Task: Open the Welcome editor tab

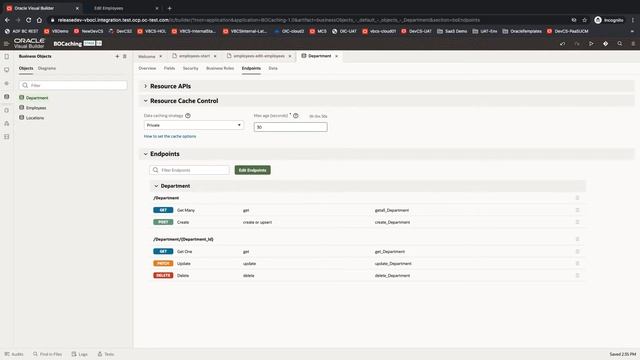Action: (147, 56)
